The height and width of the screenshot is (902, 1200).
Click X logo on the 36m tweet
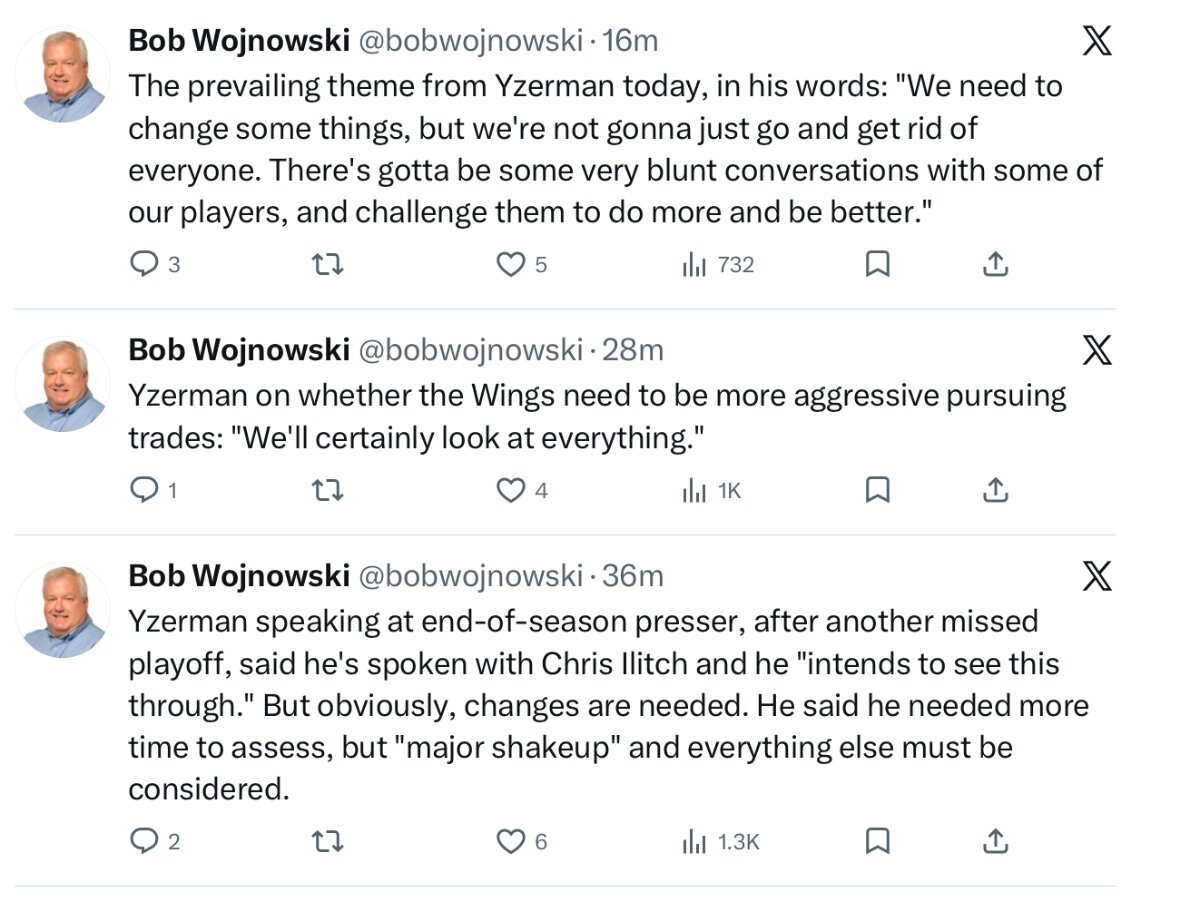(x=1098, y=576)
